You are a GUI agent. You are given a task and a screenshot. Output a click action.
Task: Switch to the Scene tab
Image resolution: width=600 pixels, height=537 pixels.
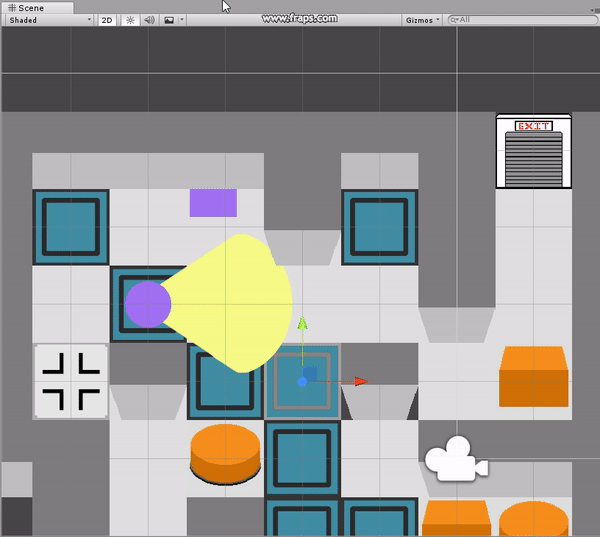[38, 8]
